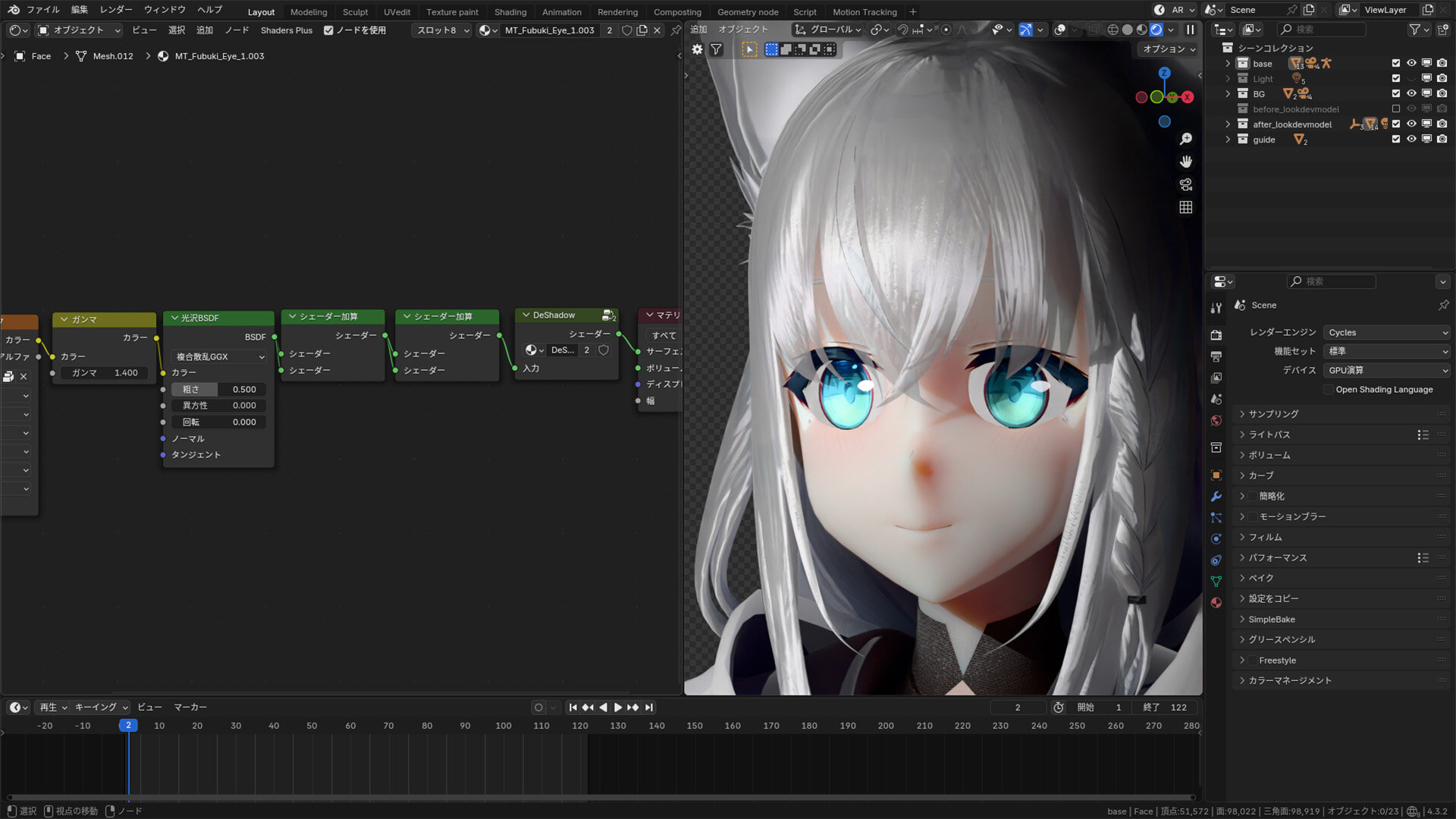
Task: Open the Object properties orange square icon
Action: [1216, 475]
